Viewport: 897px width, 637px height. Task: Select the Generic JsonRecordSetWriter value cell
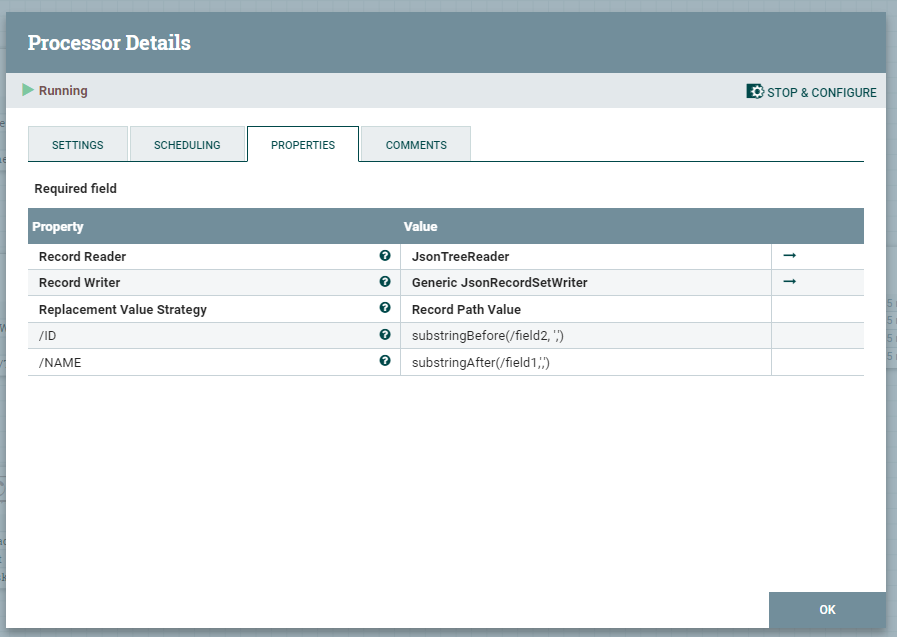tap(586, 282)
